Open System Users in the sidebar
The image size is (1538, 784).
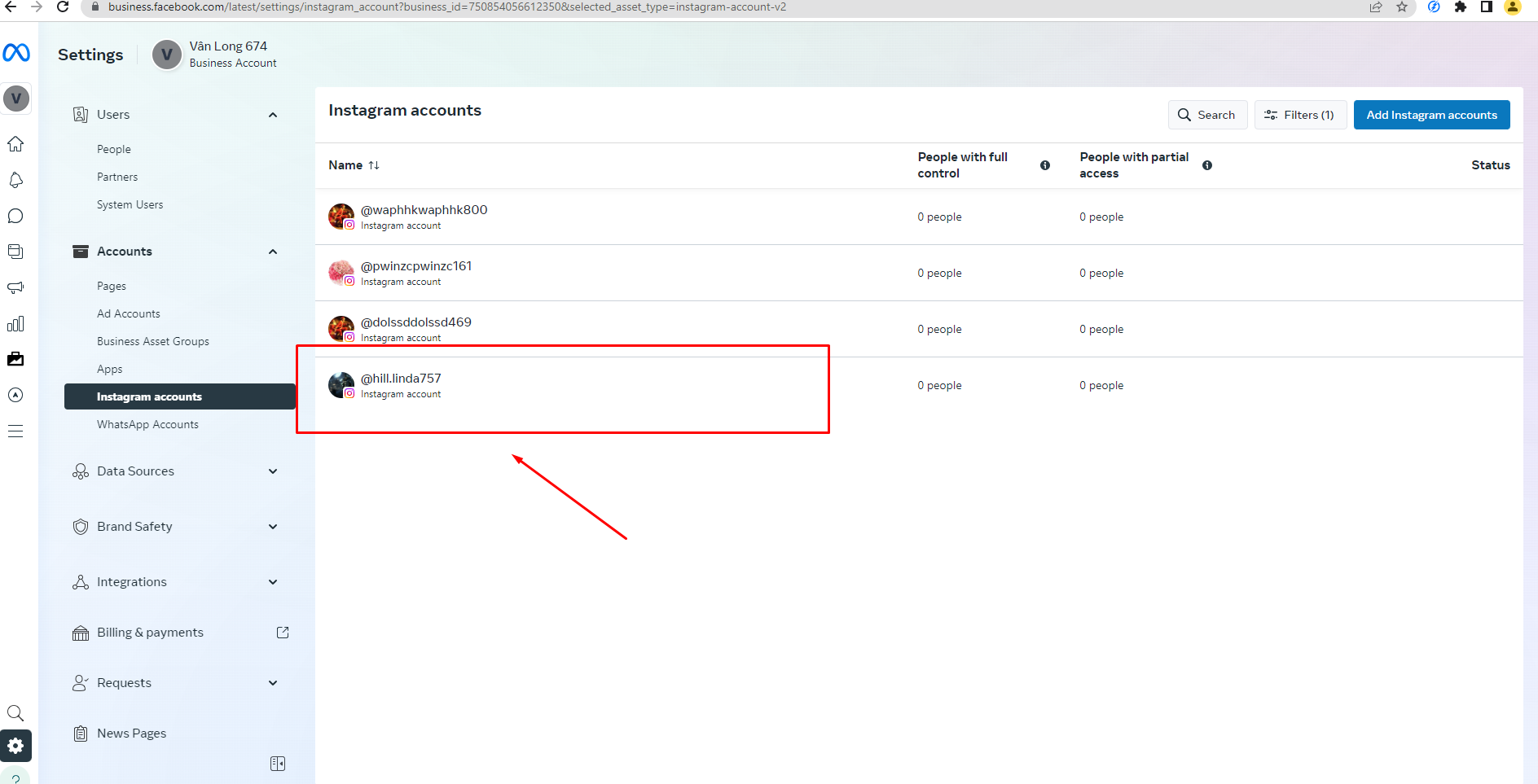click(x=130, y=204)
